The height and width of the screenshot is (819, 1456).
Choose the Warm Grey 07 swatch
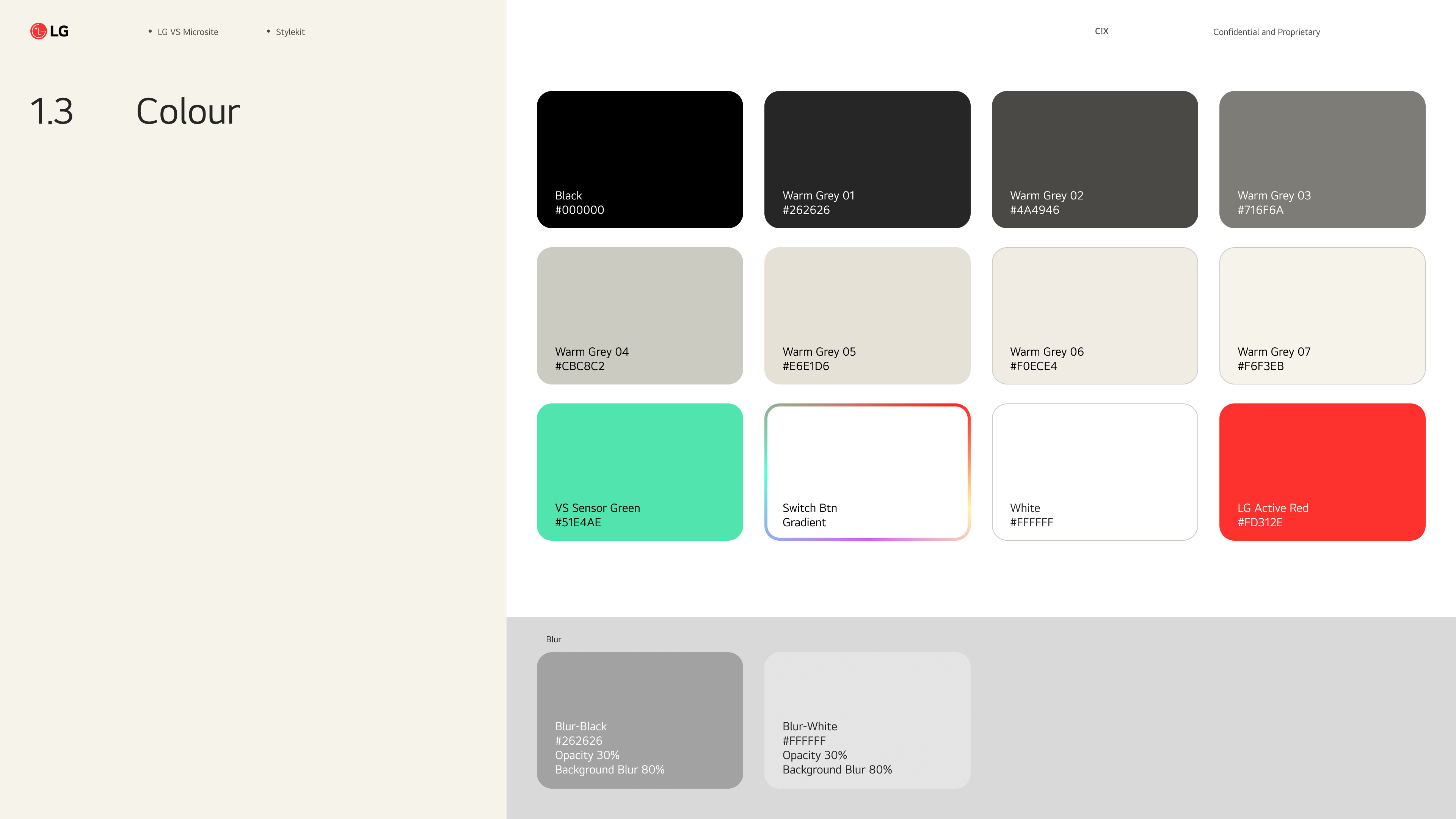[1322, 315]
